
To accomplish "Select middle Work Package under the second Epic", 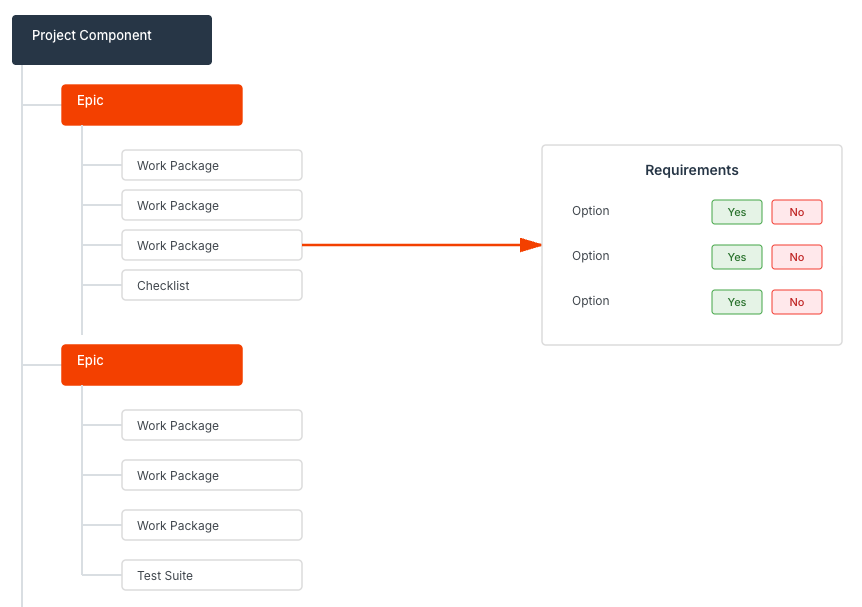I will [211, 476].
